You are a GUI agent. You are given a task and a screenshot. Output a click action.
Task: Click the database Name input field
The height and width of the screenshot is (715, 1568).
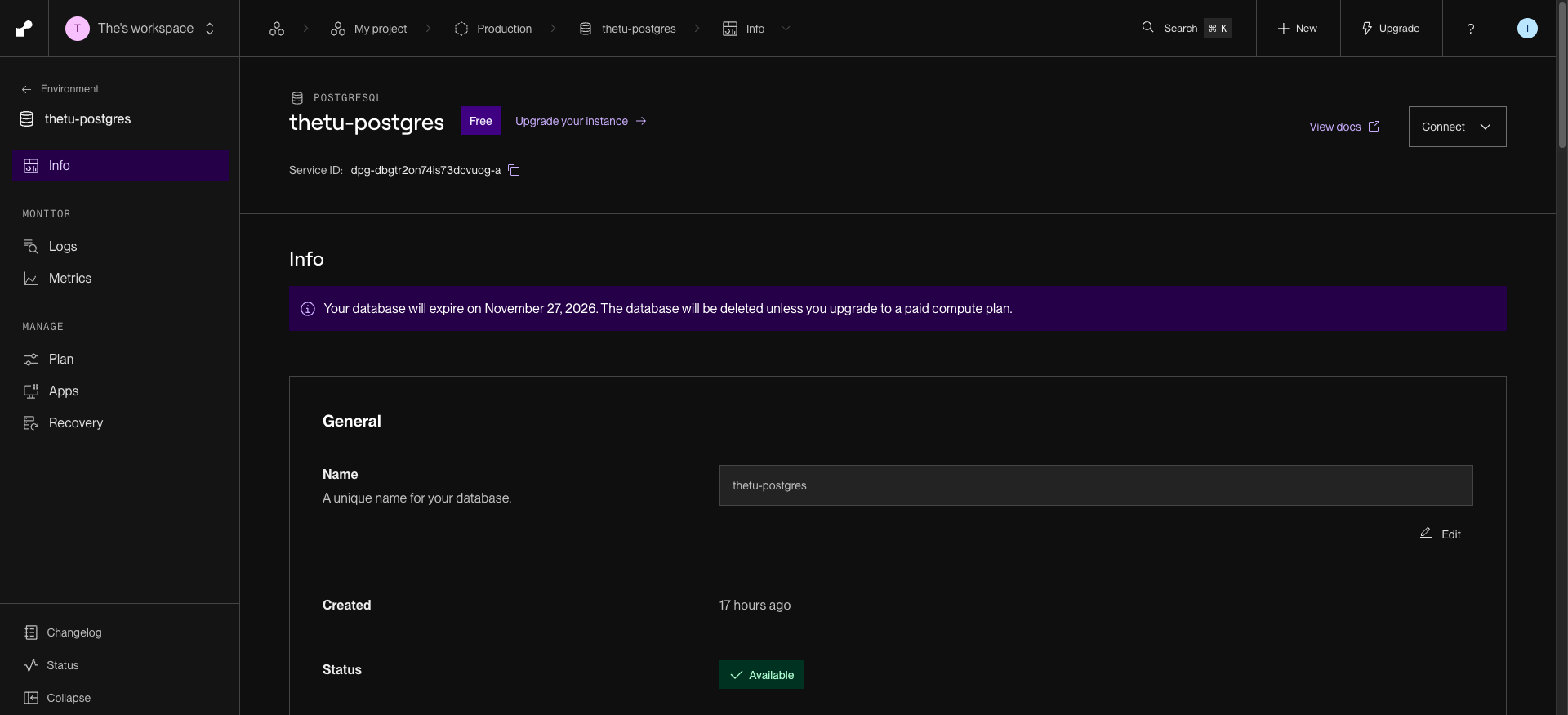[x=1096, y=485]
